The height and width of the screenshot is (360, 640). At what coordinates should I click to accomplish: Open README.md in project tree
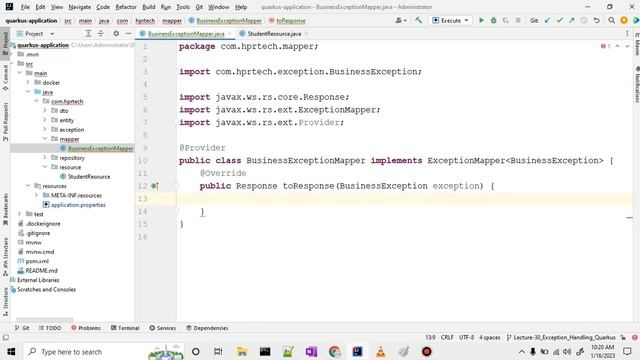pos(41,270)
